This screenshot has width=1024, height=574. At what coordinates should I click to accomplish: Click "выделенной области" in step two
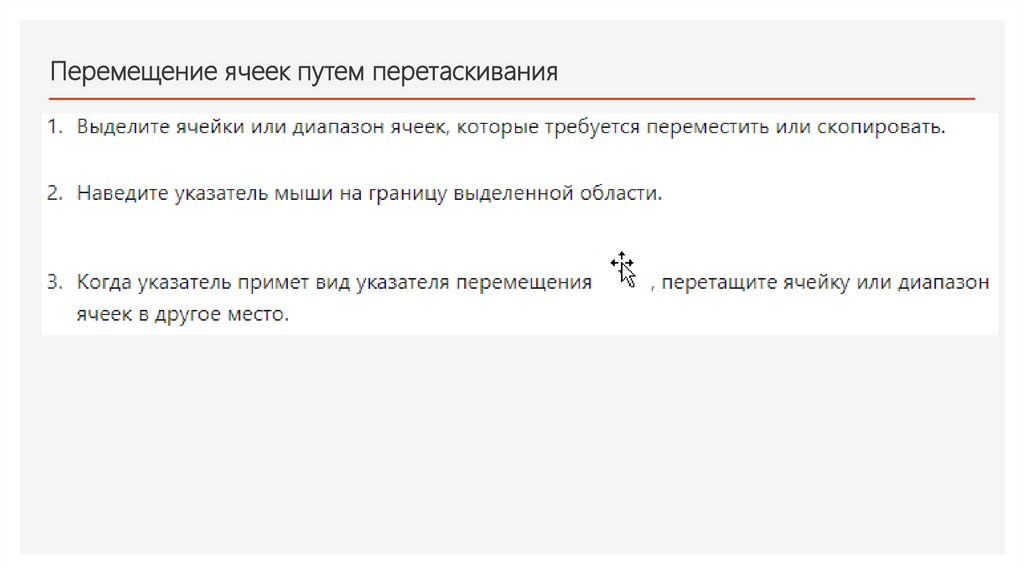557,193
